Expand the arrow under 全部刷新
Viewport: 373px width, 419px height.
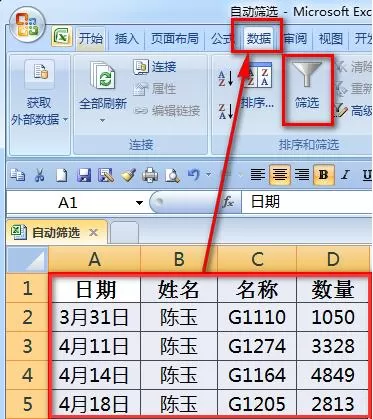click(103, 120)
